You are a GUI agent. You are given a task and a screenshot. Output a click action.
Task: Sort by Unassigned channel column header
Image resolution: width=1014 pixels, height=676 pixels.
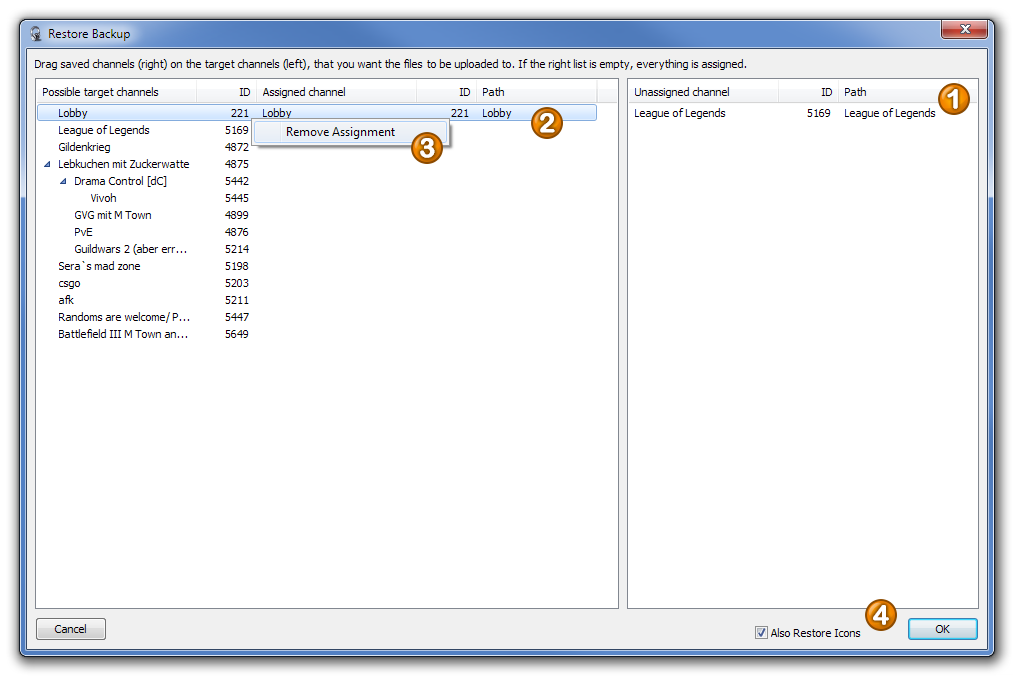point(704,92)
